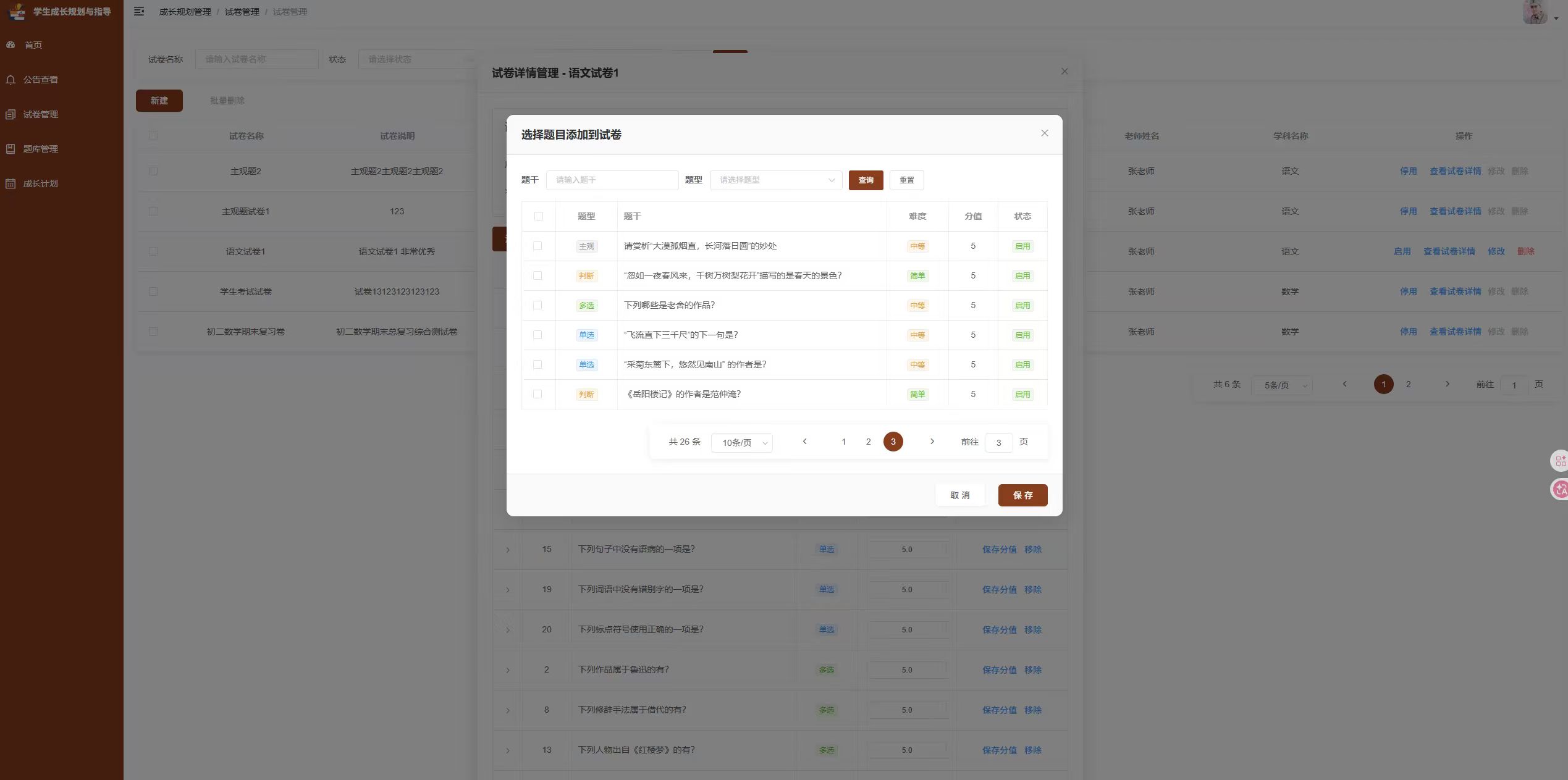Check the row "飞流直下三千尺" question
Image resolution: width=1568 pixels, height=780 pixels.
[537, 335]
